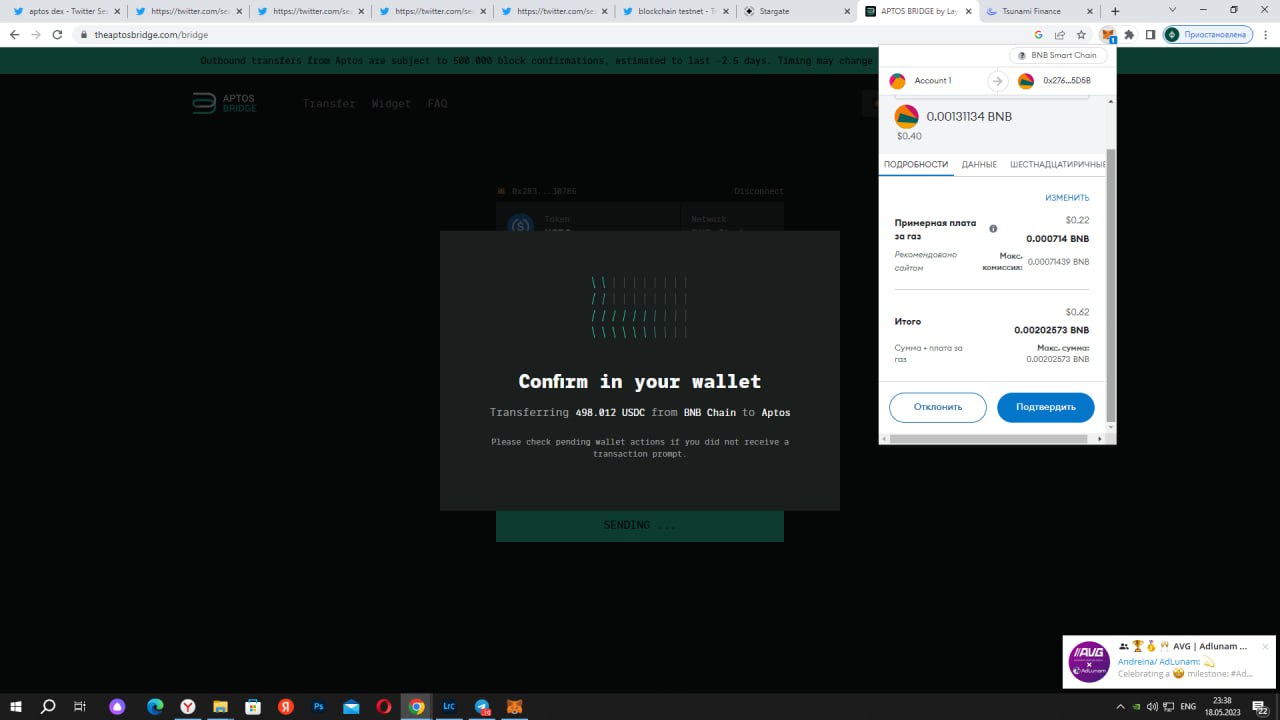Open the Transfer nav item
The image size is (1280, 720).
tap(329, 104)
